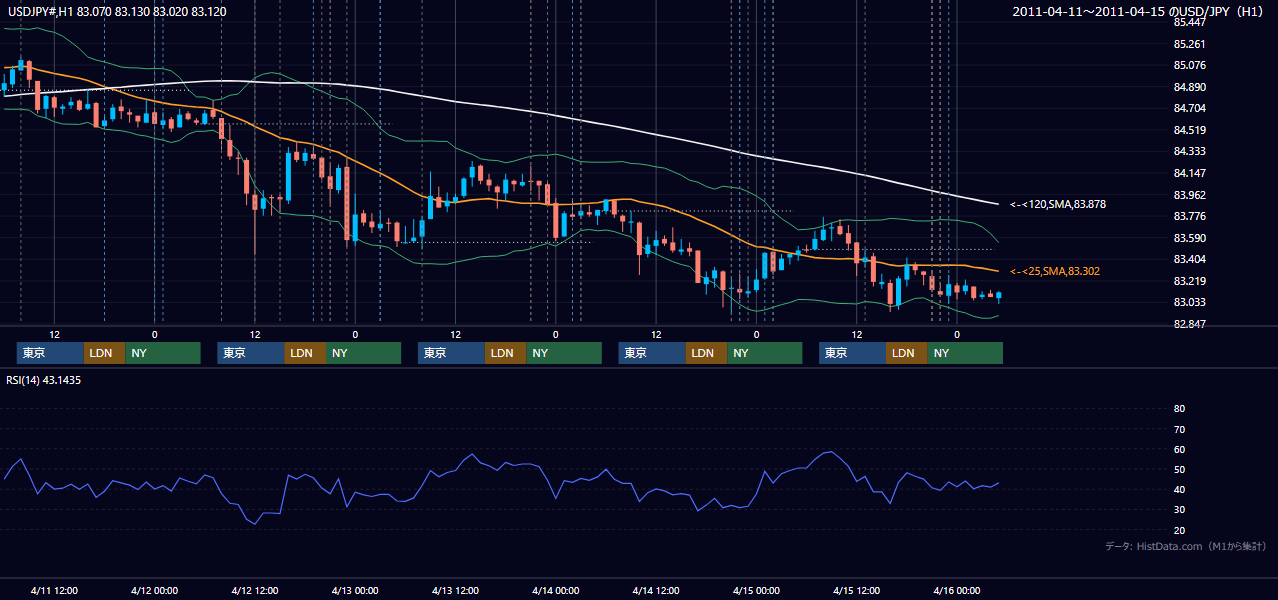Click RSI scale value 40
Screen dimensions: 1278x600
click(x=1179, y=489)
